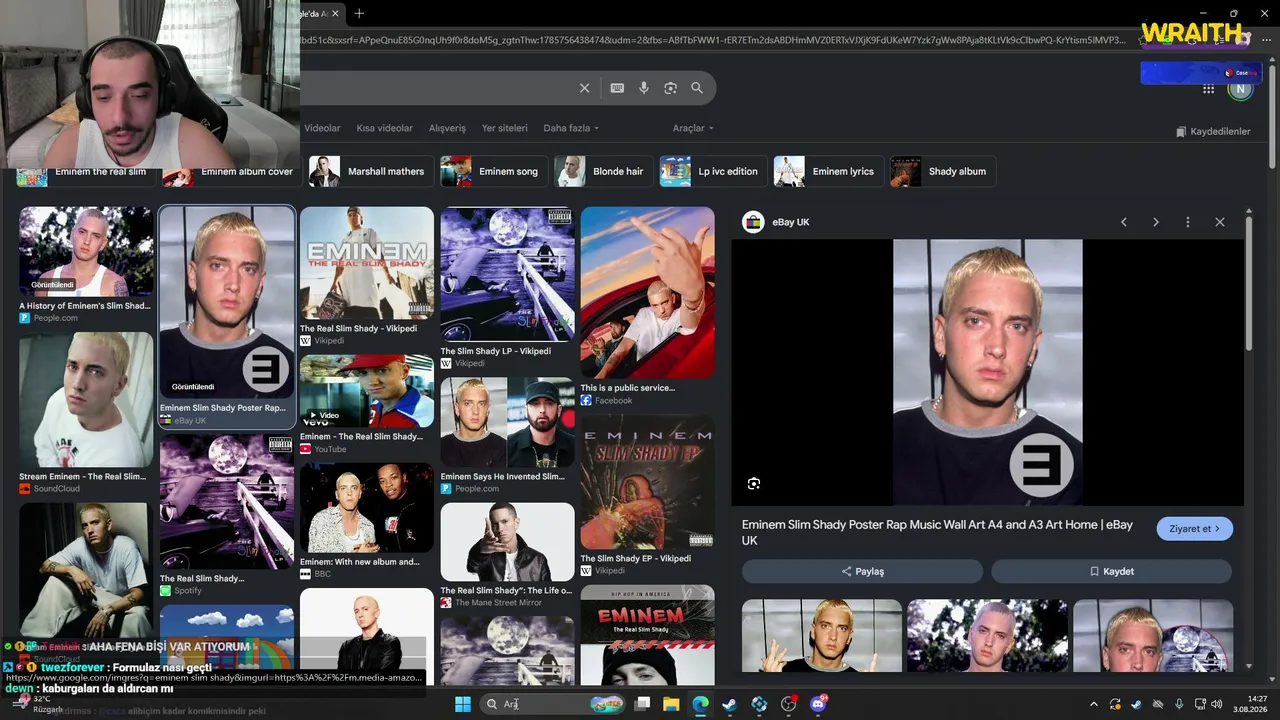The image size is (1280, 720).
Task: Open 'The Real Slim Shady - Vikipedi' image
Action: [x=367, y=264]
